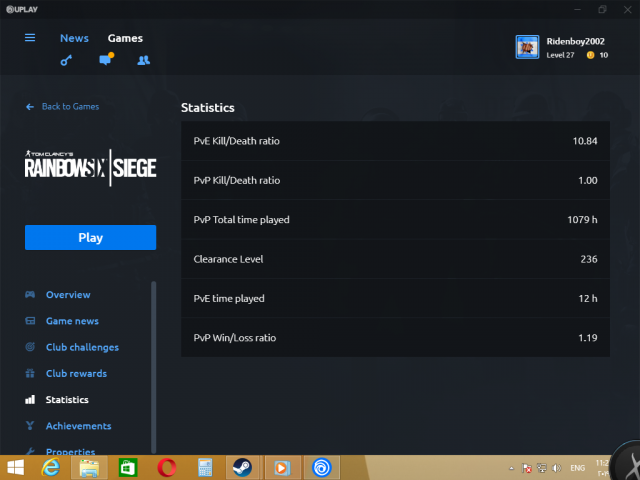Image resolution: width=640 pixels, height=480 pixels.
Task: Click the Club rewards gift icon
Action: 30,373
